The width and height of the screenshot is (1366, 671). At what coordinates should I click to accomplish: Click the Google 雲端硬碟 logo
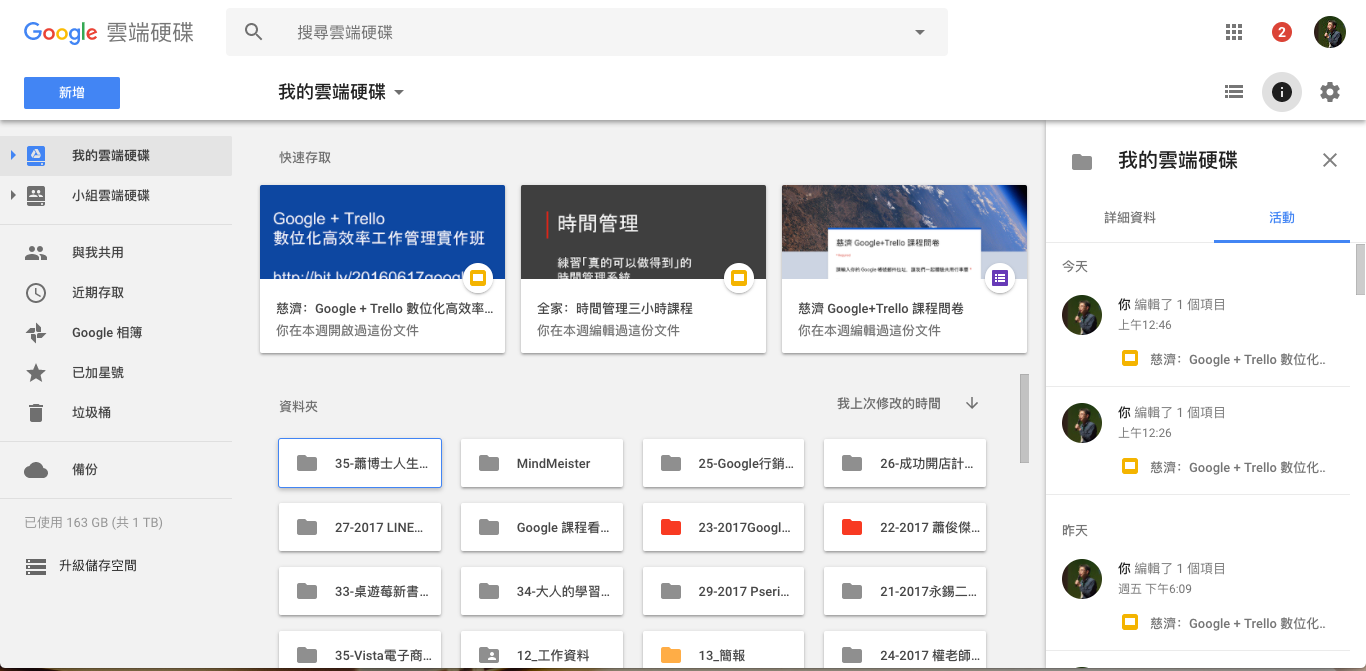coord(109,33)
